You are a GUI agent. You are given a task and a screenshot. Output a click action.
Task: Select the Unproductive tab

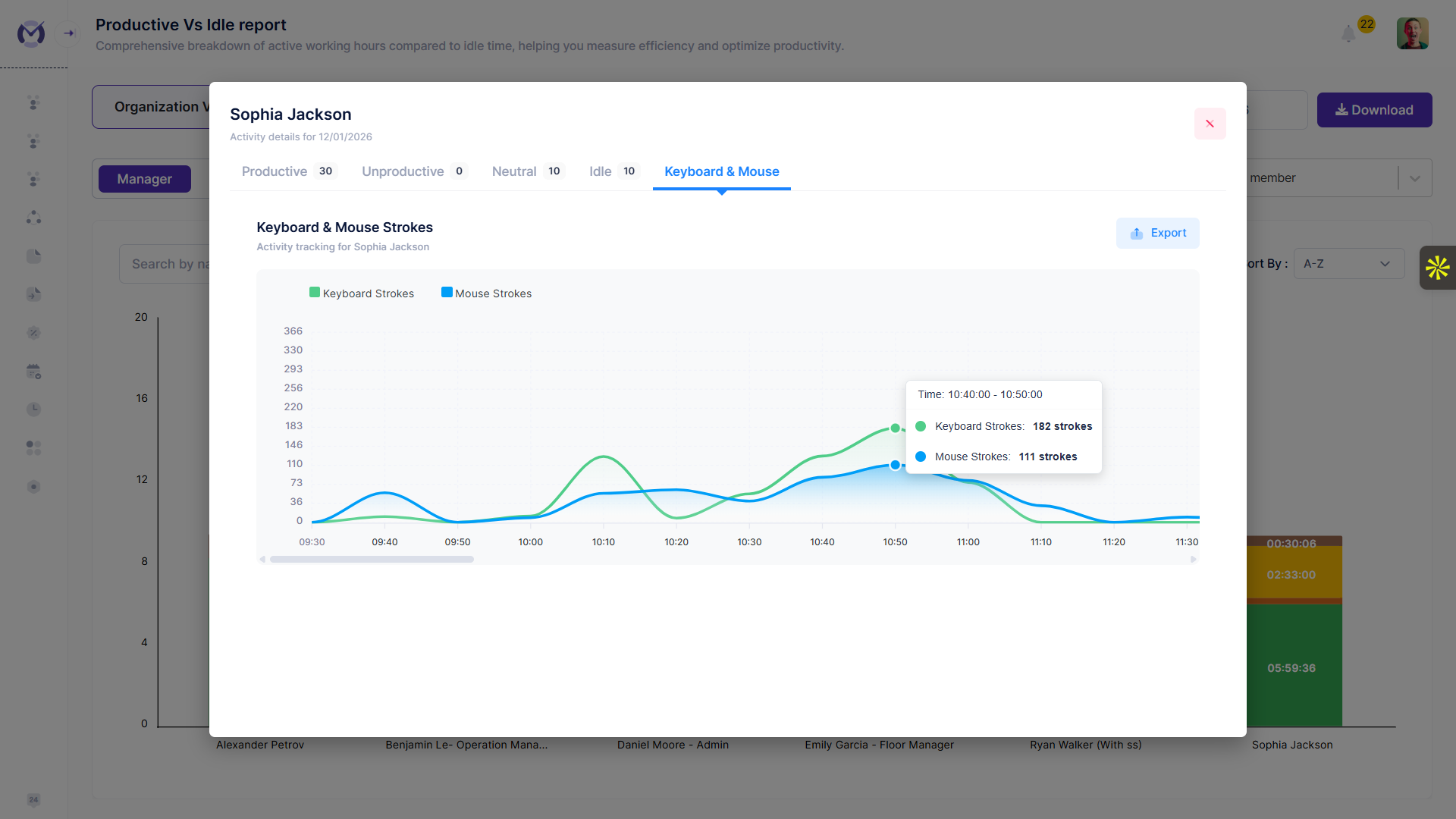403,171
